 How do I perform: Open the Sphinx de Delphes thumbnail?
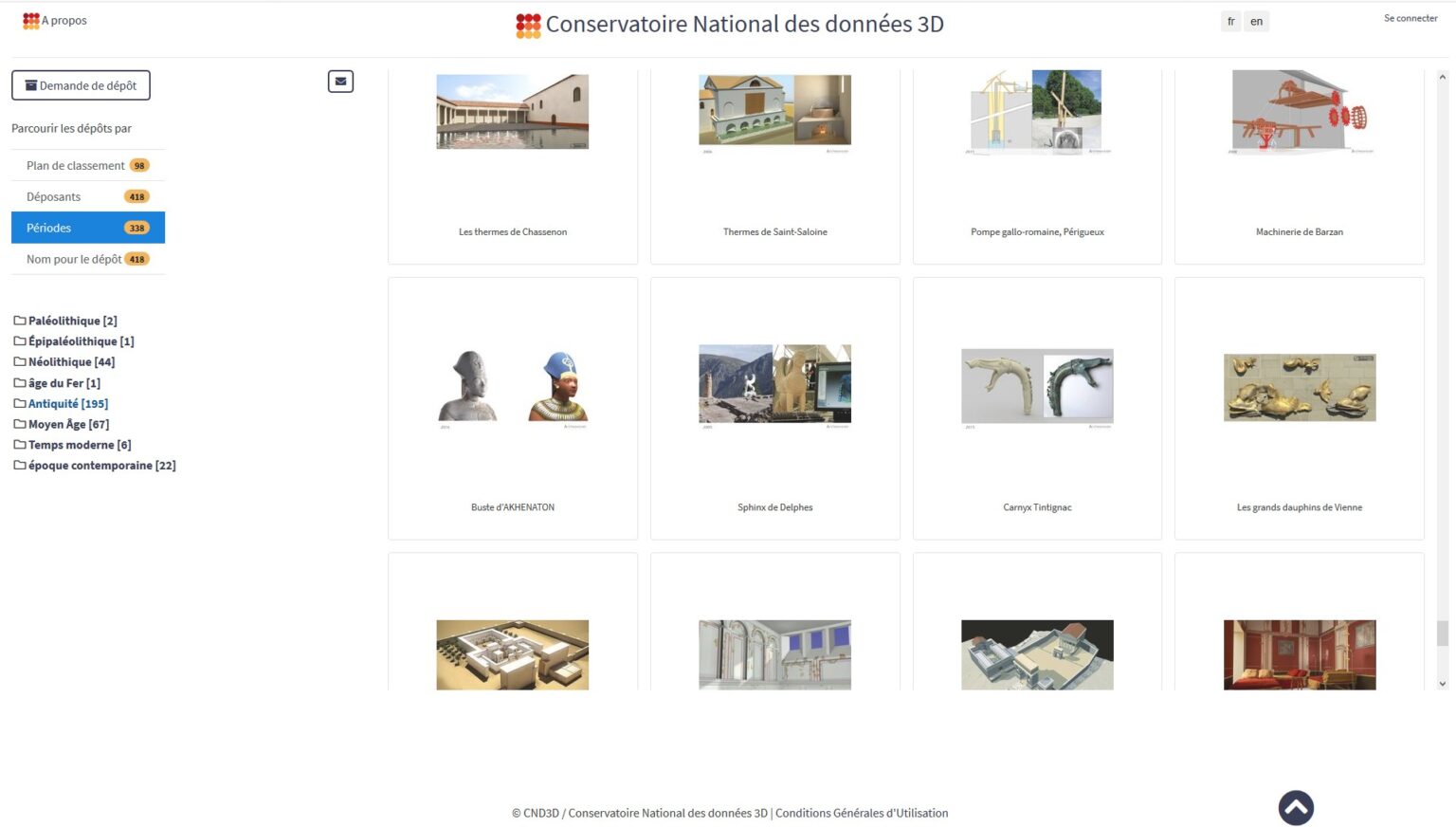pos(774,384)
